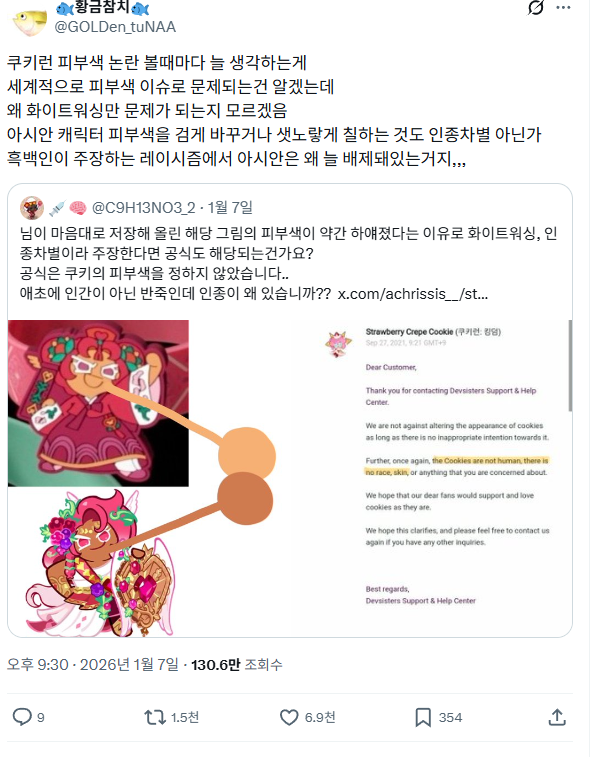
Task: Open the reply comment icon
Action: (x=22, y=717)
